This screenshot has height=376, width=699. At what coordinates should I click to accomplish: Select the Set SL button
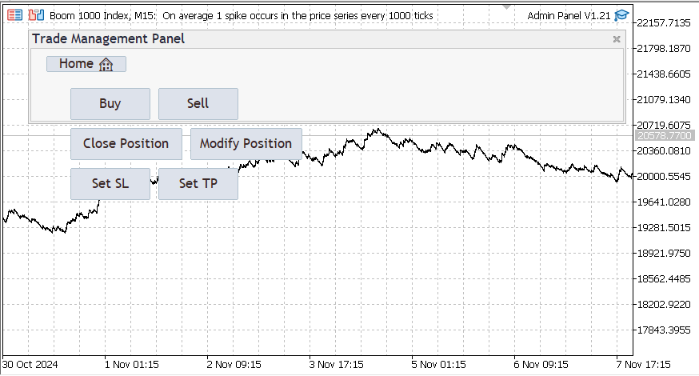110,184
